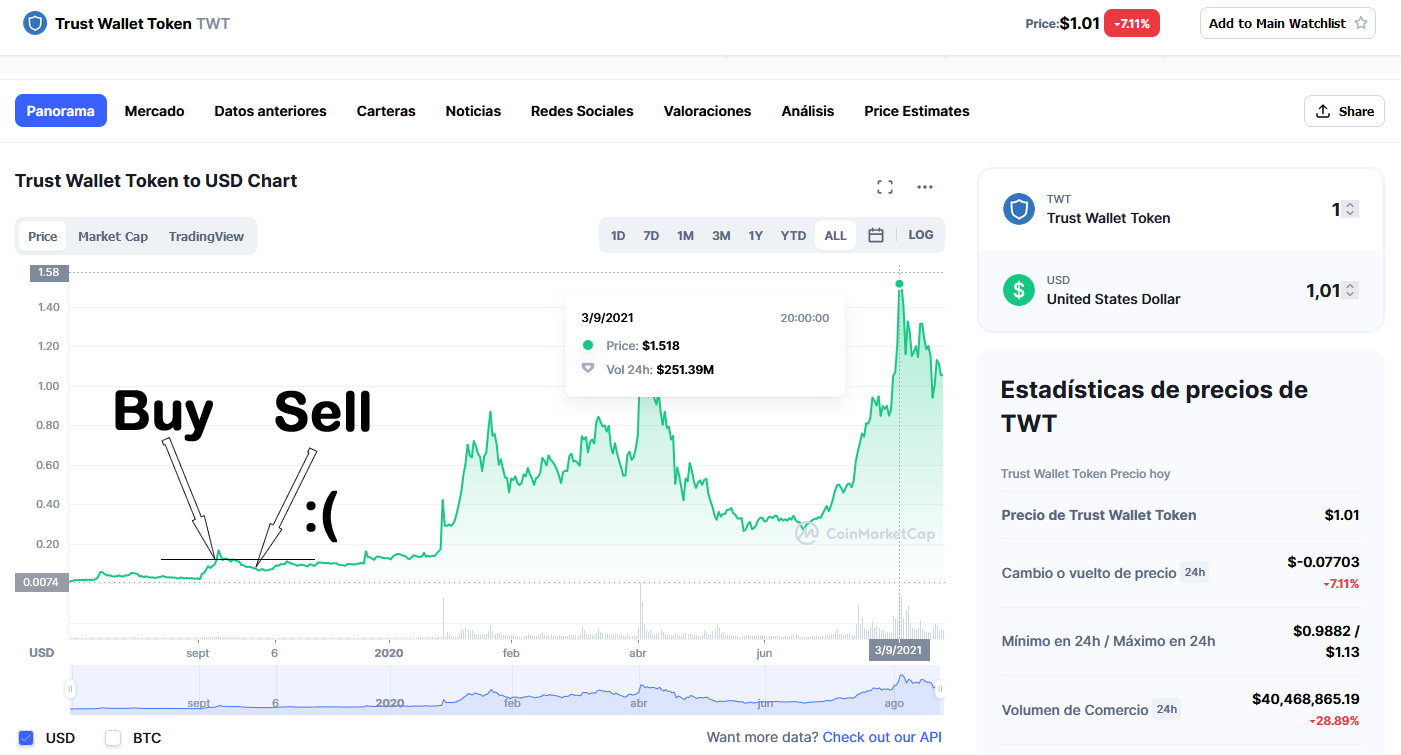The image size is (1401, 755).
Task: Select the Price chart view tab
Action: point(43,236)
